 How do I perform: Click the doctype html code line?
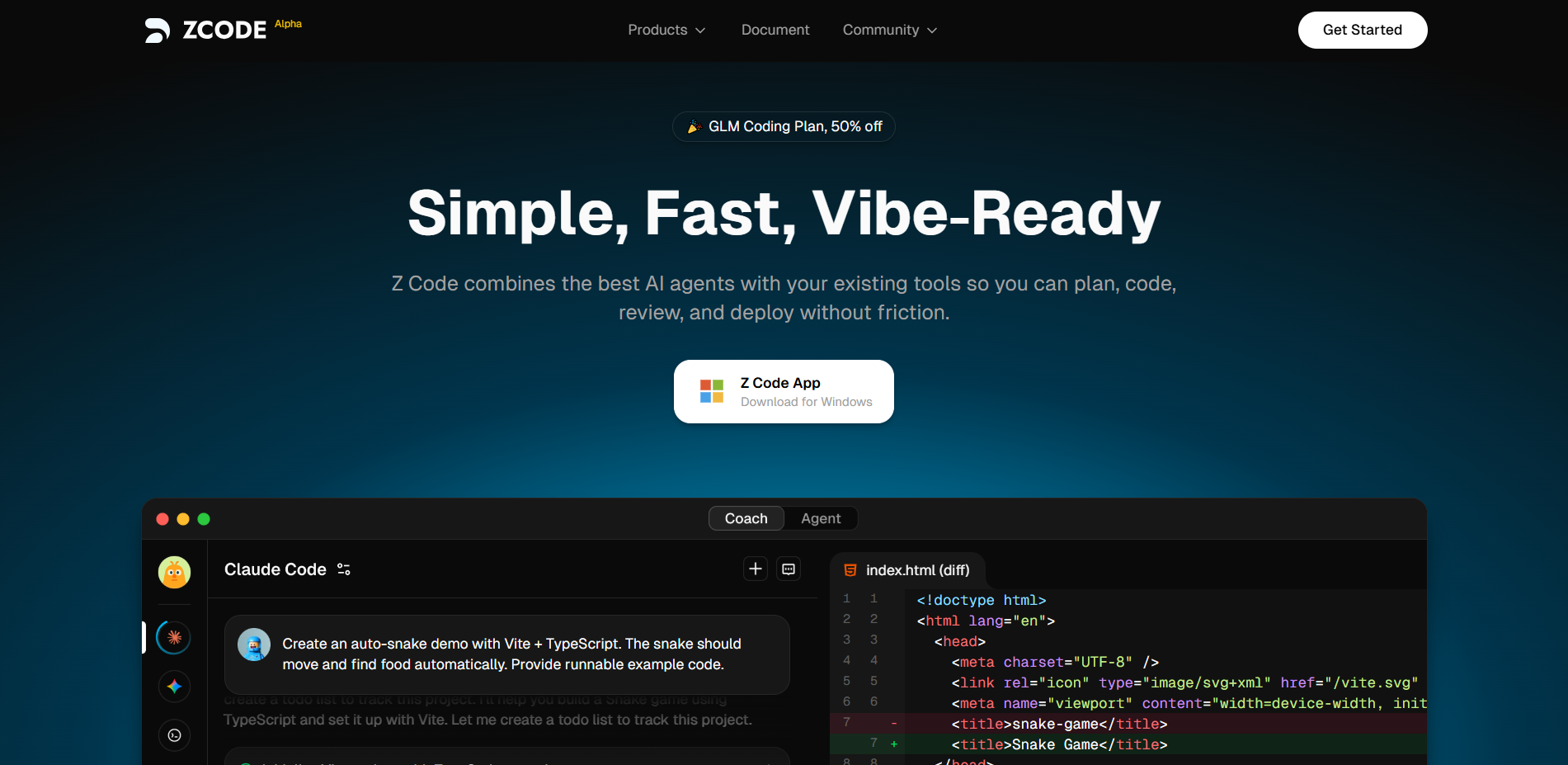(x=982, y=600)
